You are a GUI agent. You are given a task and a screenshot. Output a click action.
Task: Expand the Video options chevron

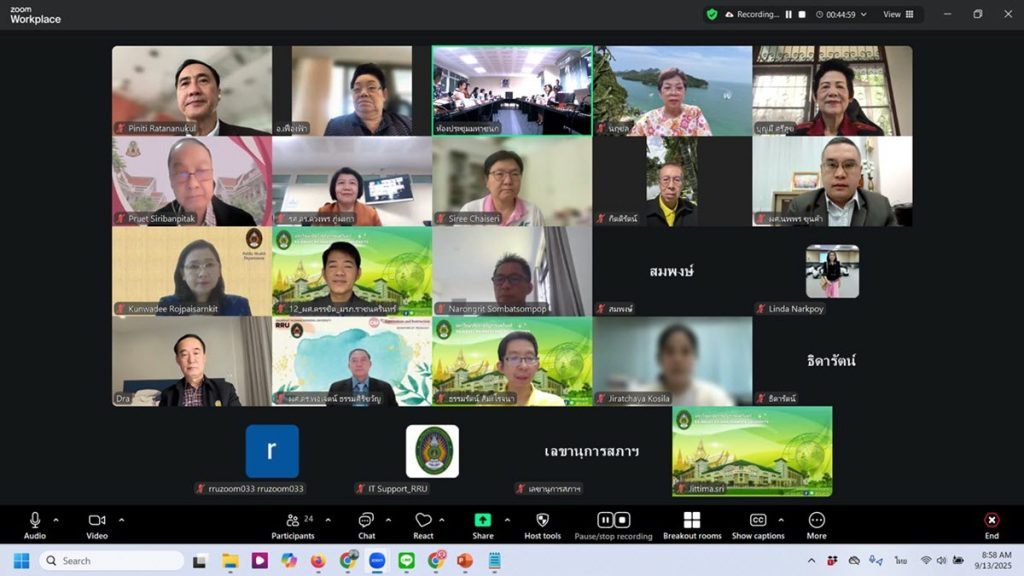click(x=121, y=520)
